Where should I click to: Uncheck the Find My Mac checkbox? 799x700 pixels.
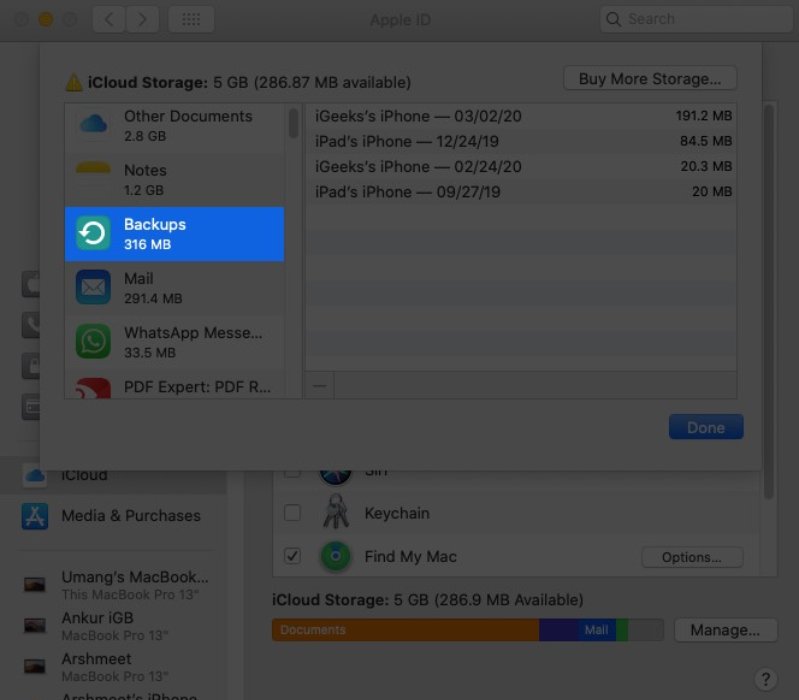(292, 556)
